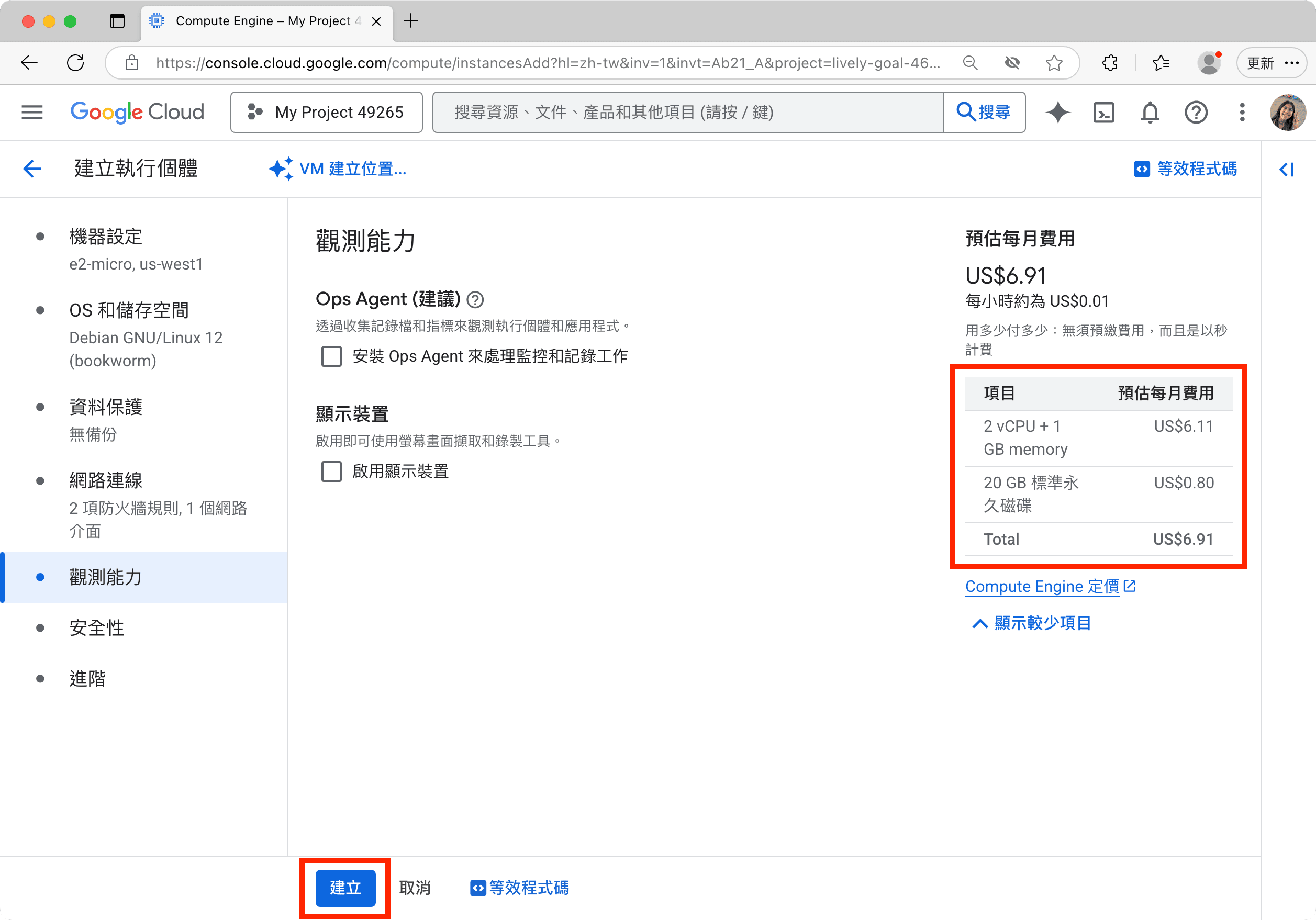Click 取消 to cancel instance creation
The image size is (1316, 920).
tap(415, 888)
